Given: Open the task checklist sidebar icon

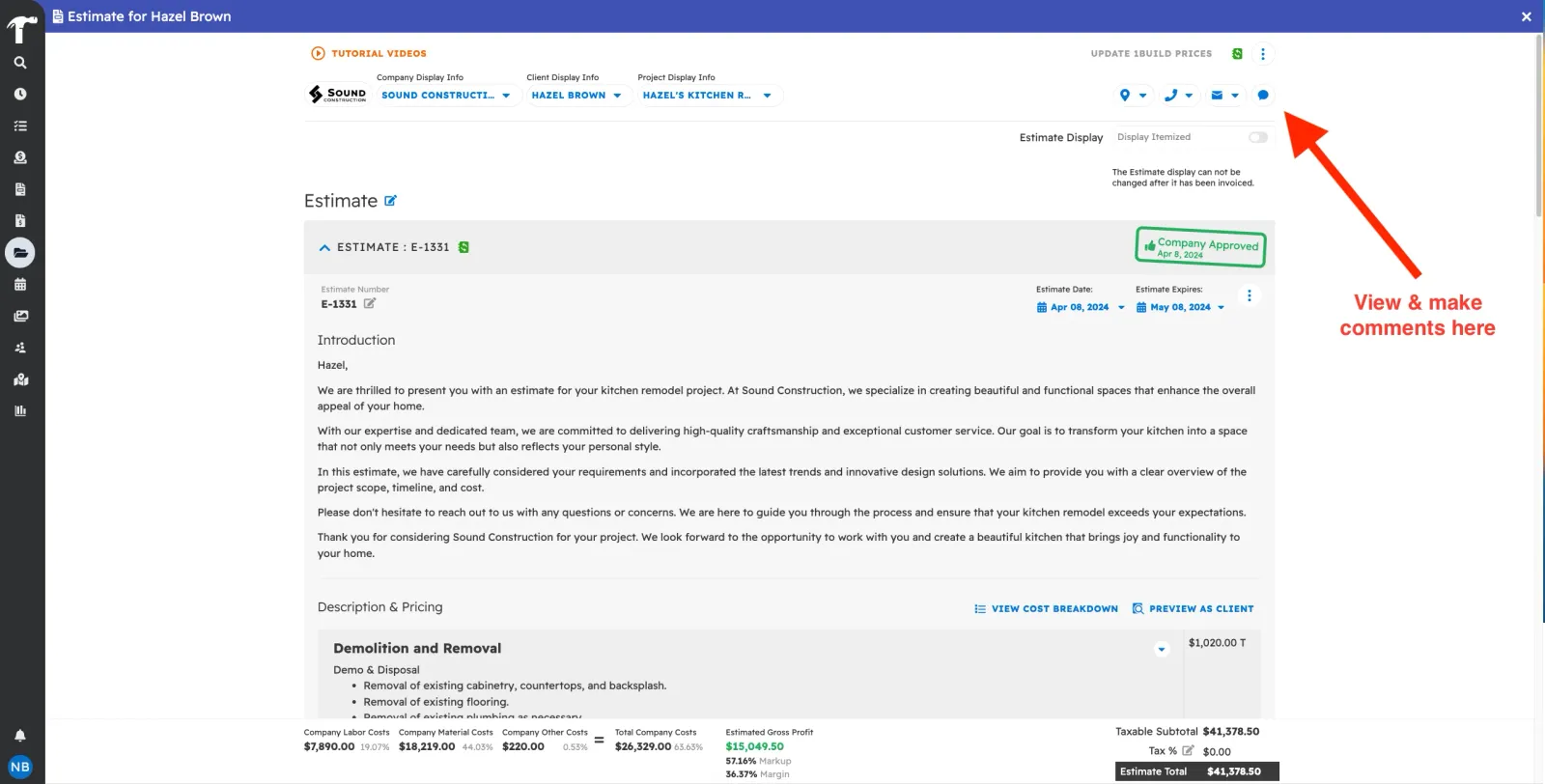Looking at the screenshot, I should click(x=20, y=126).
